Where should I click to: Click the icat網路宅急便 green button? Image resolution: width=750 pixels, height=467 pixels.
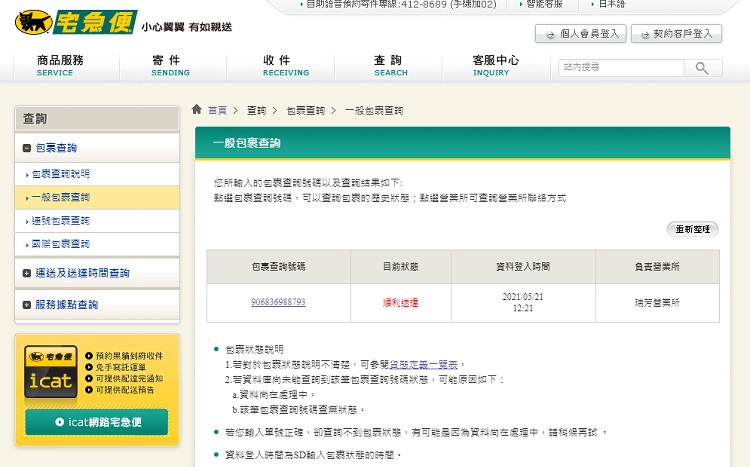tap(97, 422)
